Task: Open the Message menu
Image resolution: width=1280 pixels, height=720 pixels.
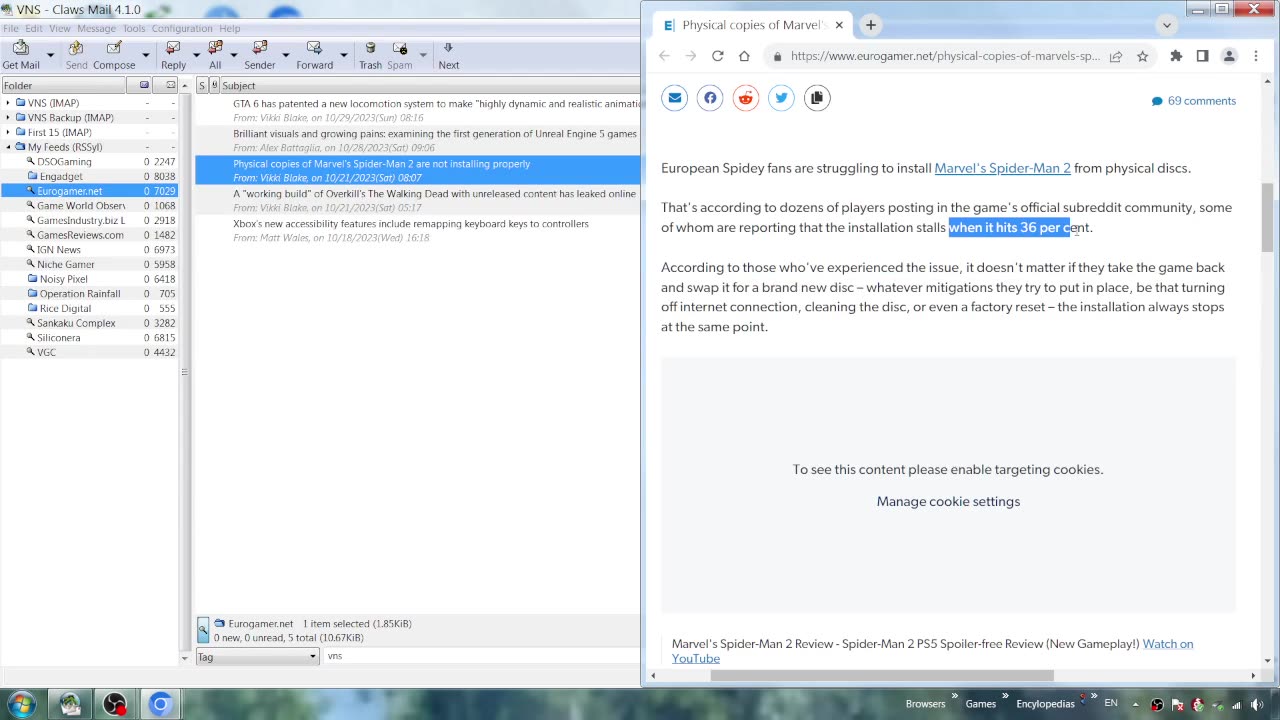Action: (x=96, y=28)
